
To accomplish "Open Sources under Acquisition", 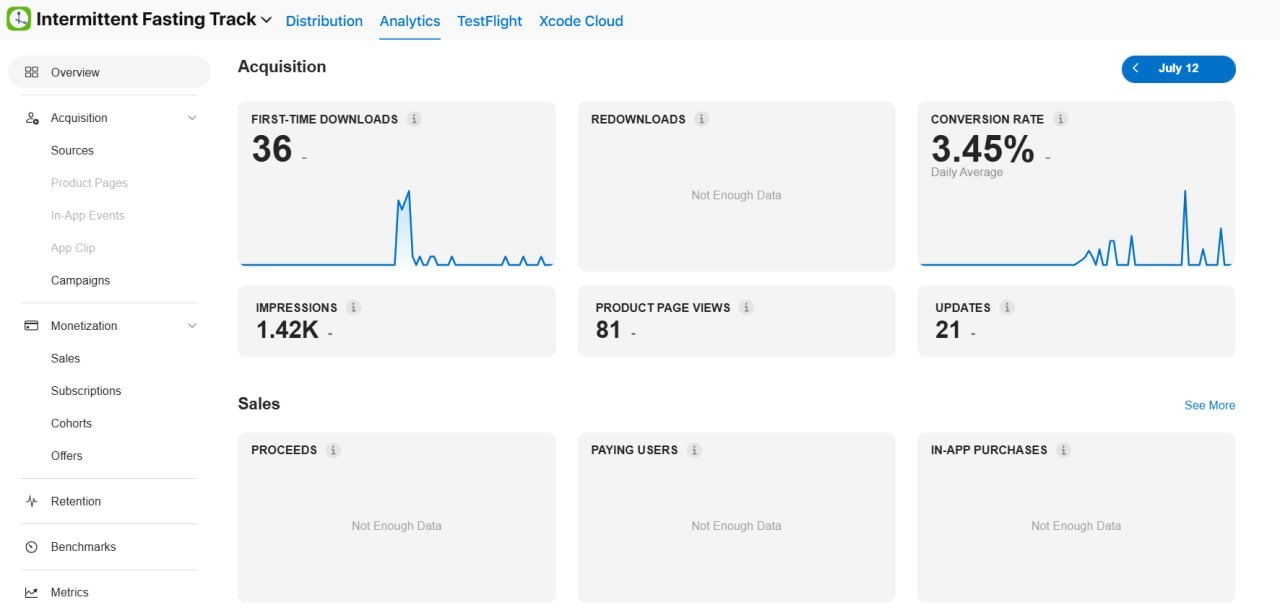I will 72,150.
